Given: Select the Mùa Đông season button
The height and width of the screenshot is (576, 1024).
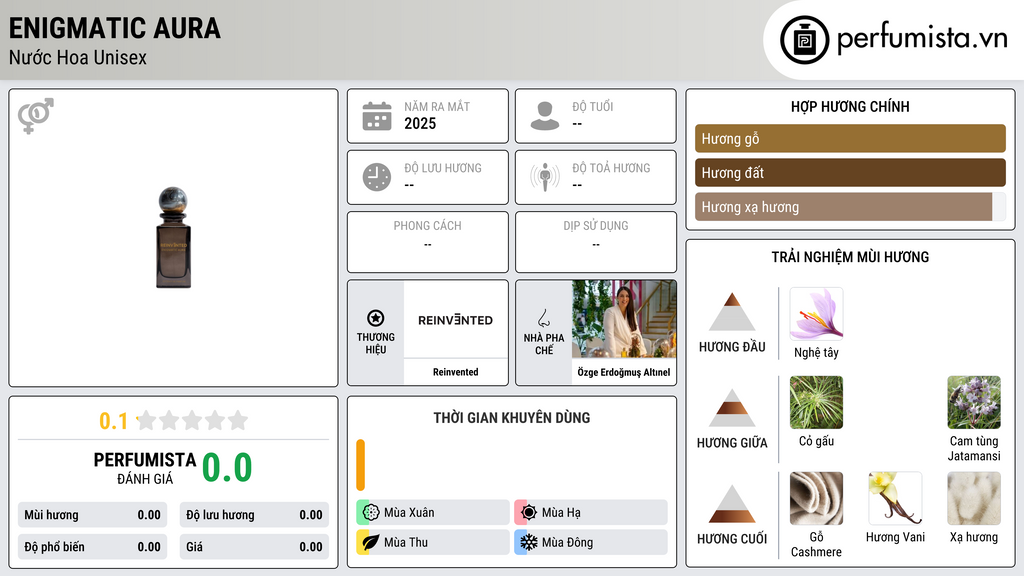Looking at the screenshot, I should [590, 542].
